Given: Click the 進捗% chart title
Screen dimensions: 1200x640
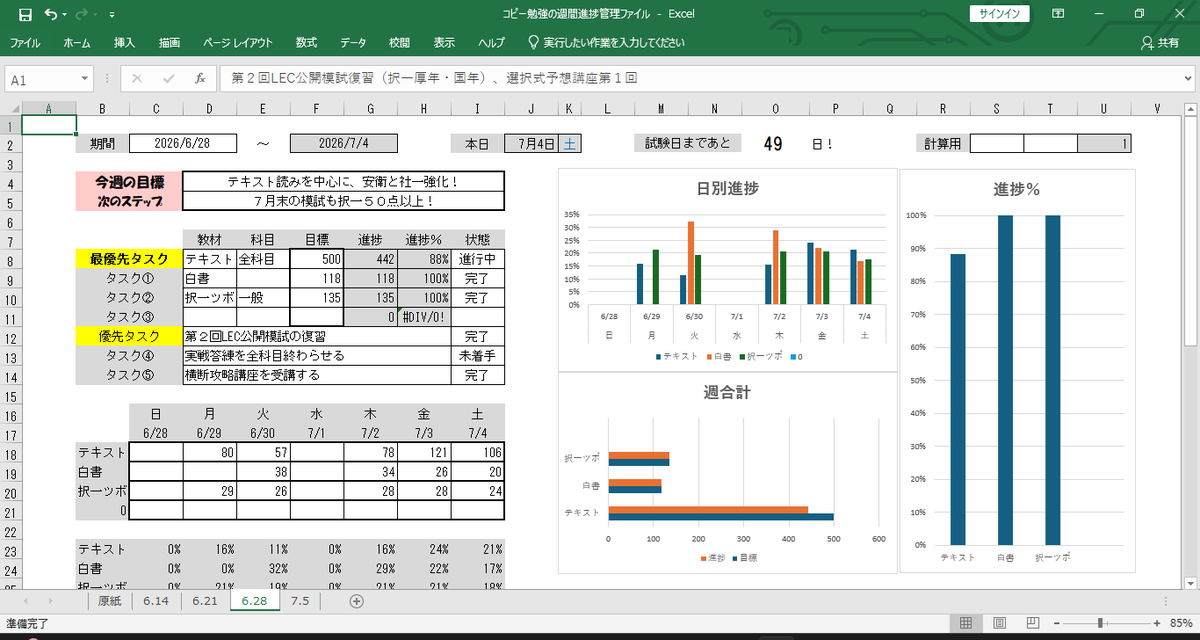Looking at the screenshot, I should [1019, 190].
